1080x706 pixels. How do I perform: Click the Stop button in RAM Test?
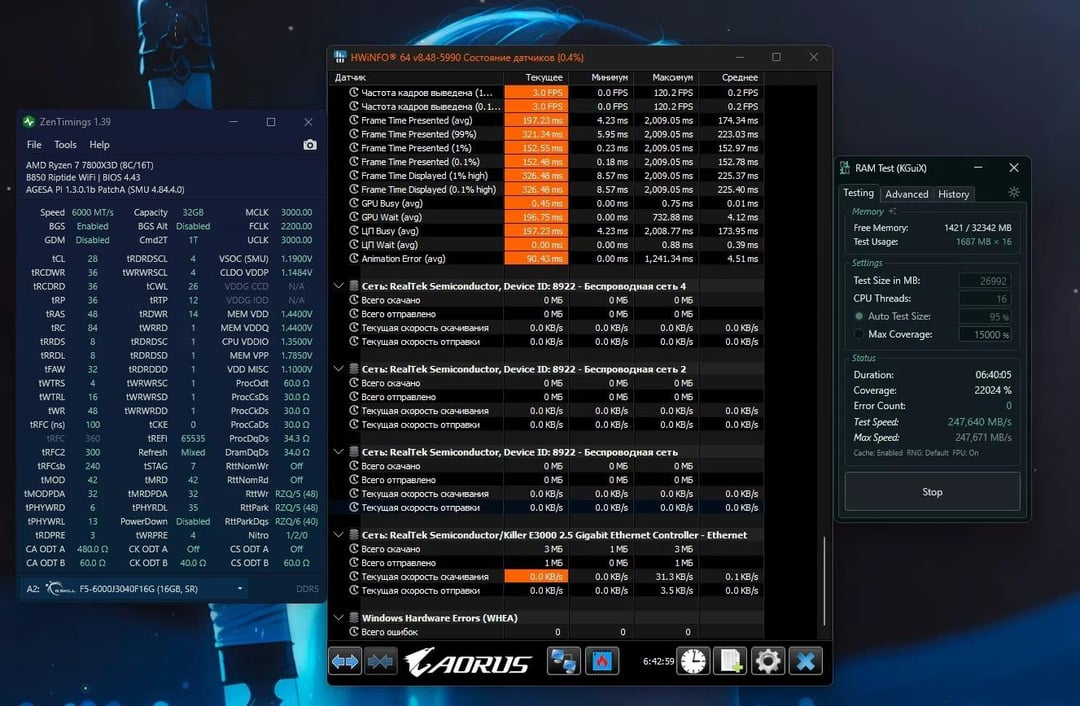[932, 492]
